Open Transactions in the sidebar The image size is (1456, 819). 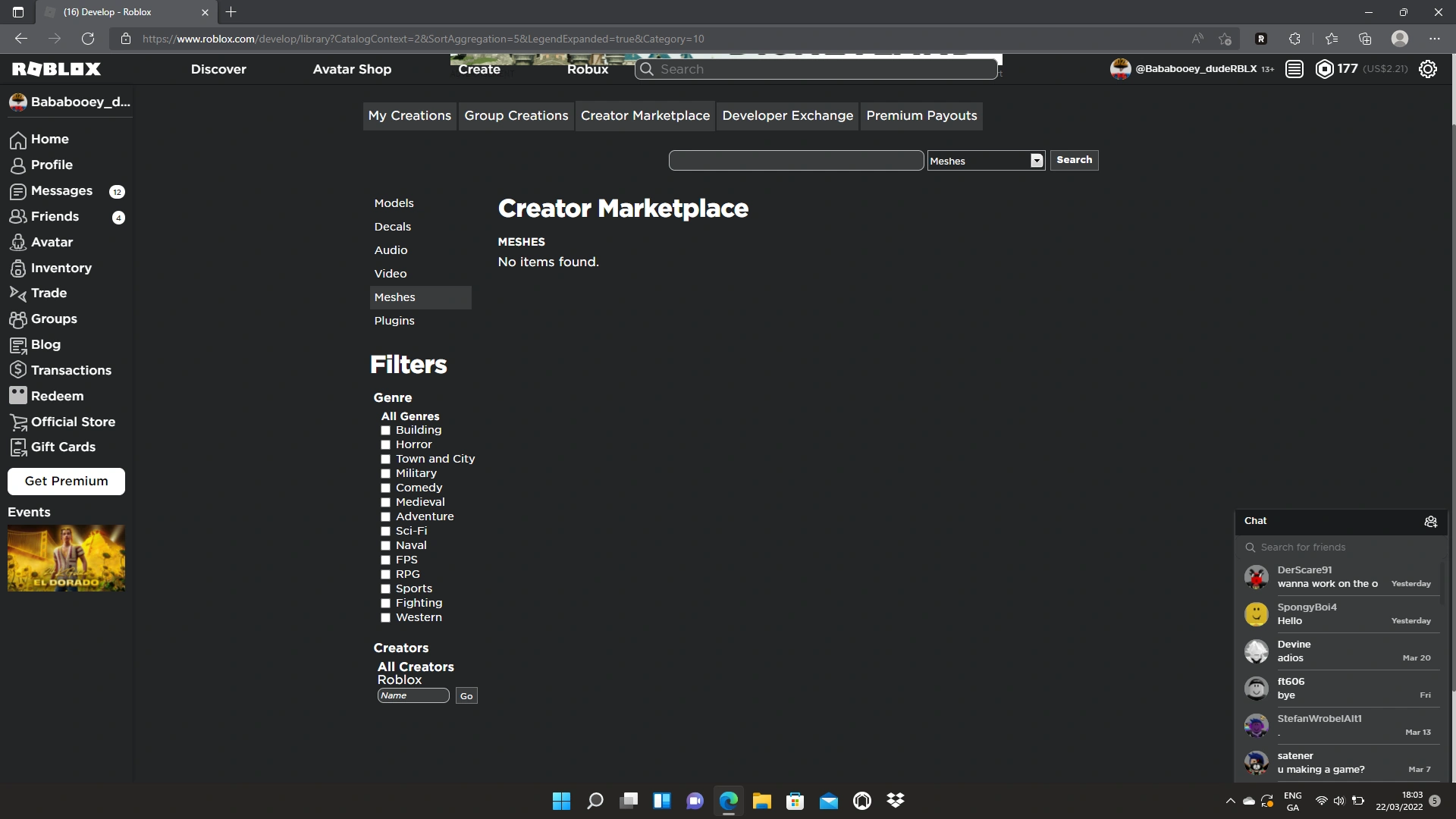tap(71, 371)
